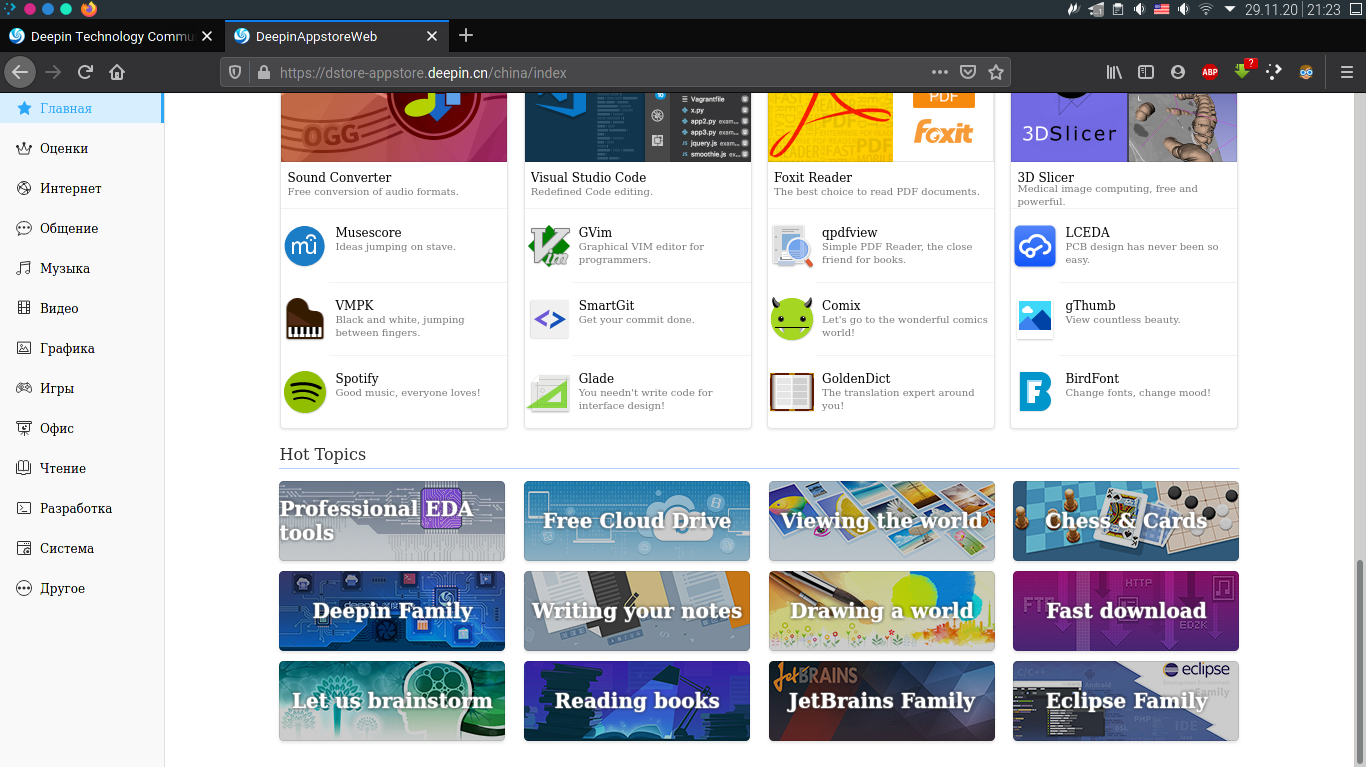Open the Чтение category
Screen dimensions: 1366x767
(x=81, y=468)
